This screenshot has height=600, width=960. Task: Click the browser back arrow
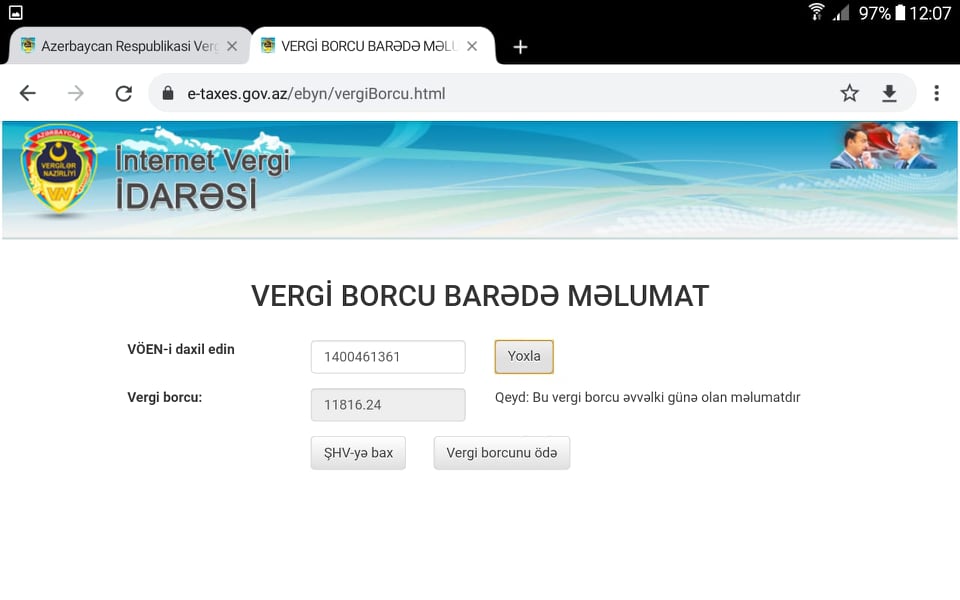pyautogui.click(x=28, y=93)
